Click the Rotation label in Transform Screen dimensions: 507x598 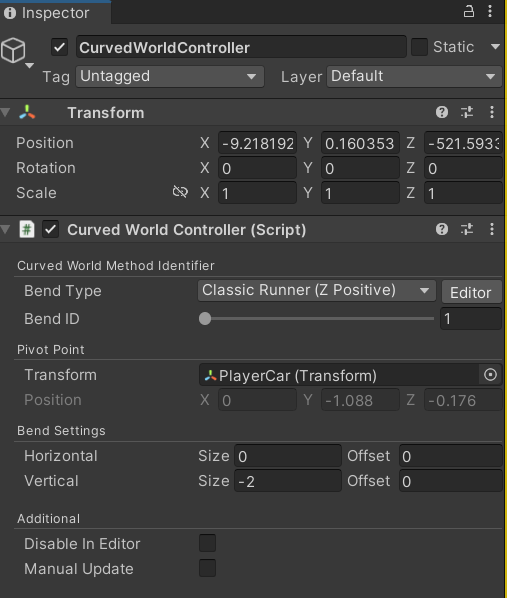coord(46,168)
